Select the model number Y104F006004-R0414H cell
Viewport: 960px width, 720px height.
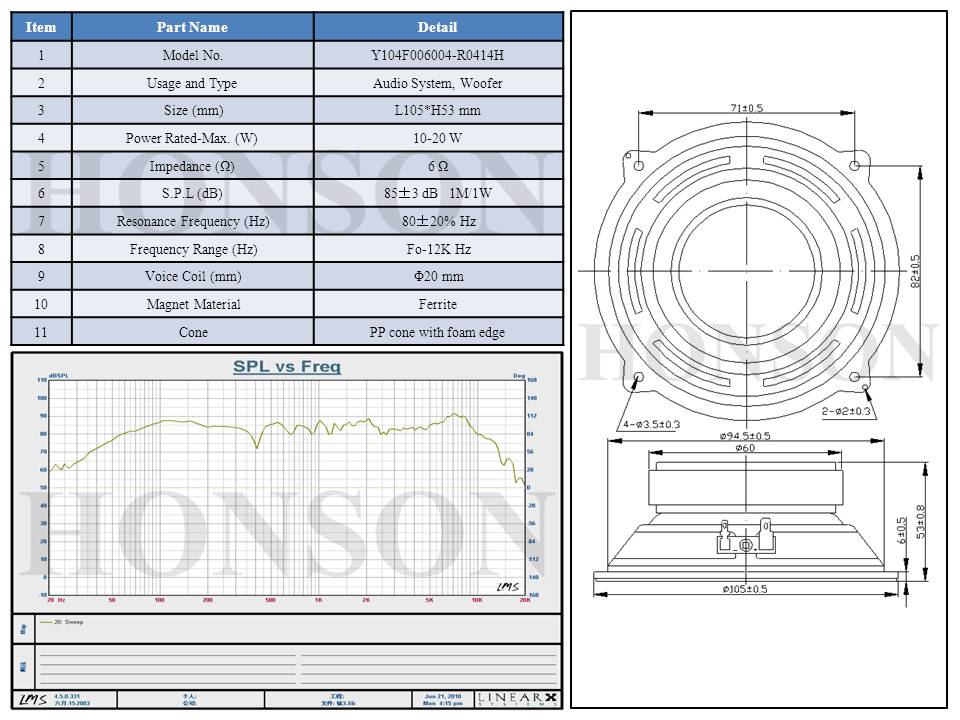point(437,56)
